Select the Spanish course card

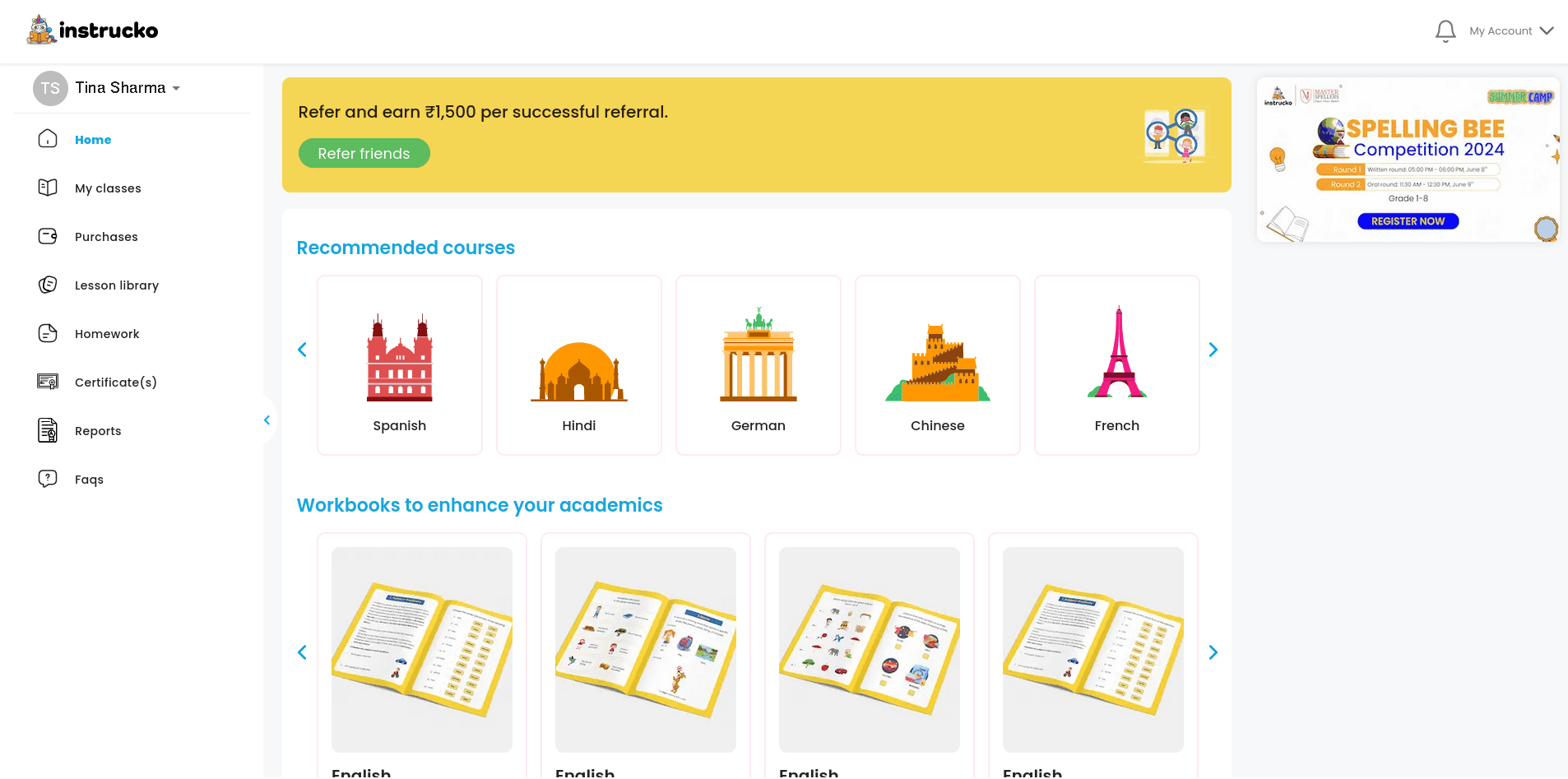pos(400,365)
